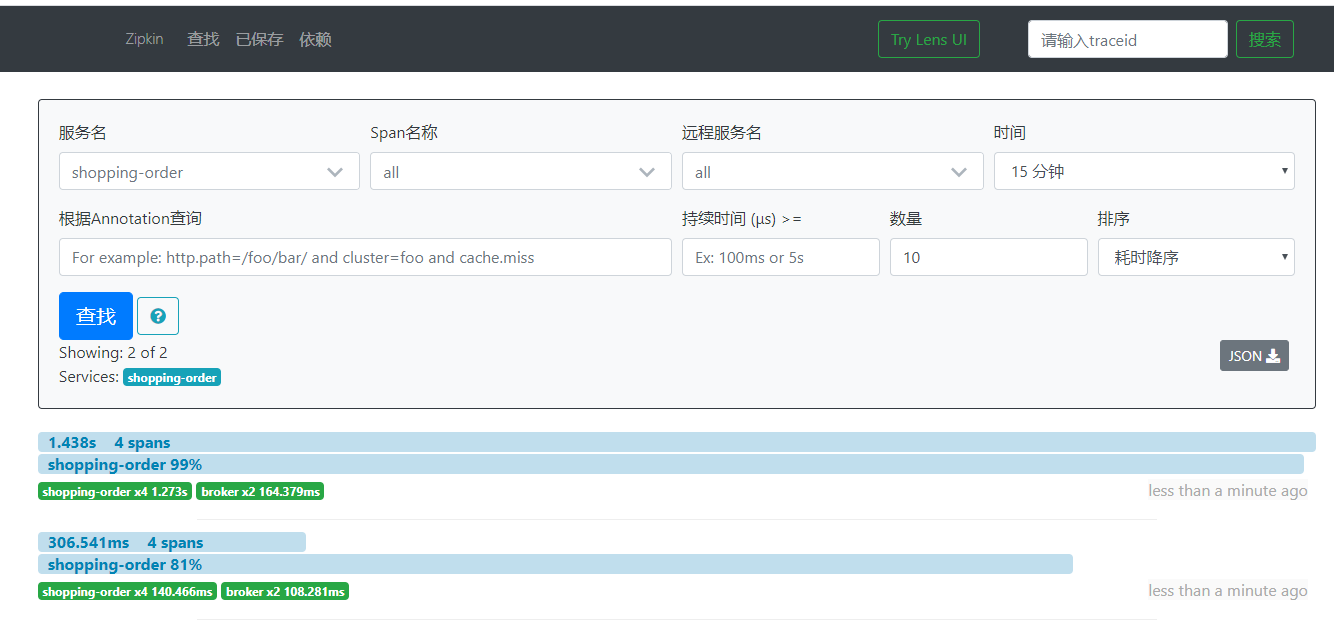Focus the 持续时间 duration input
The width and height of the screenshot is (1334, 621).
click(780, 257)
